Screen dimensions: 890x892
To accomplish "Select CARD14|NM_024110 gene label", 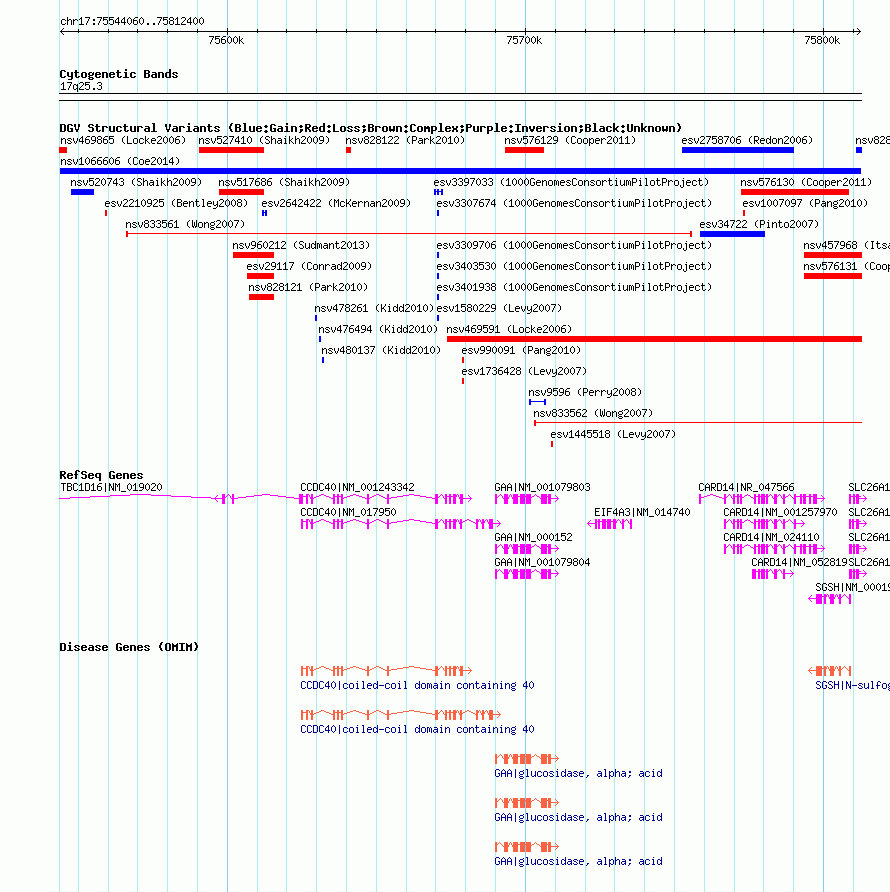I will [771, 538].
